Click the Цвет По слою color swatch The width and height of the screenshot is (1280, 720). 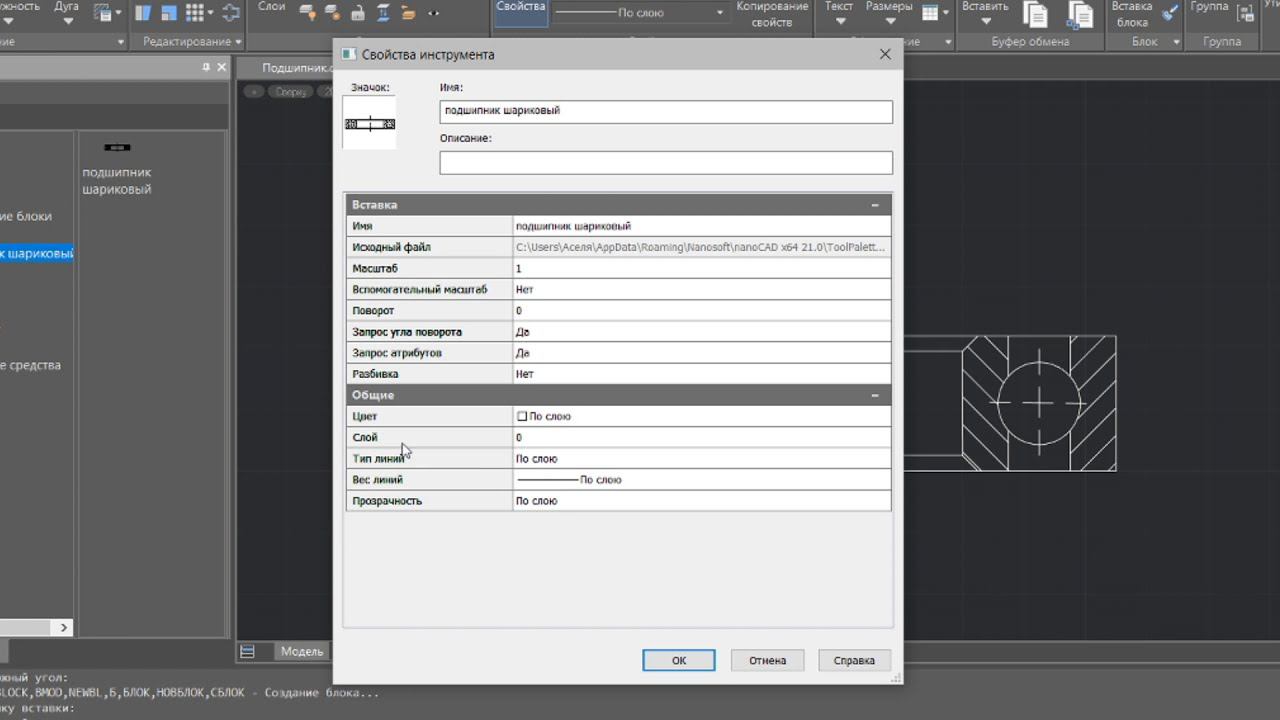coord(522,416)
